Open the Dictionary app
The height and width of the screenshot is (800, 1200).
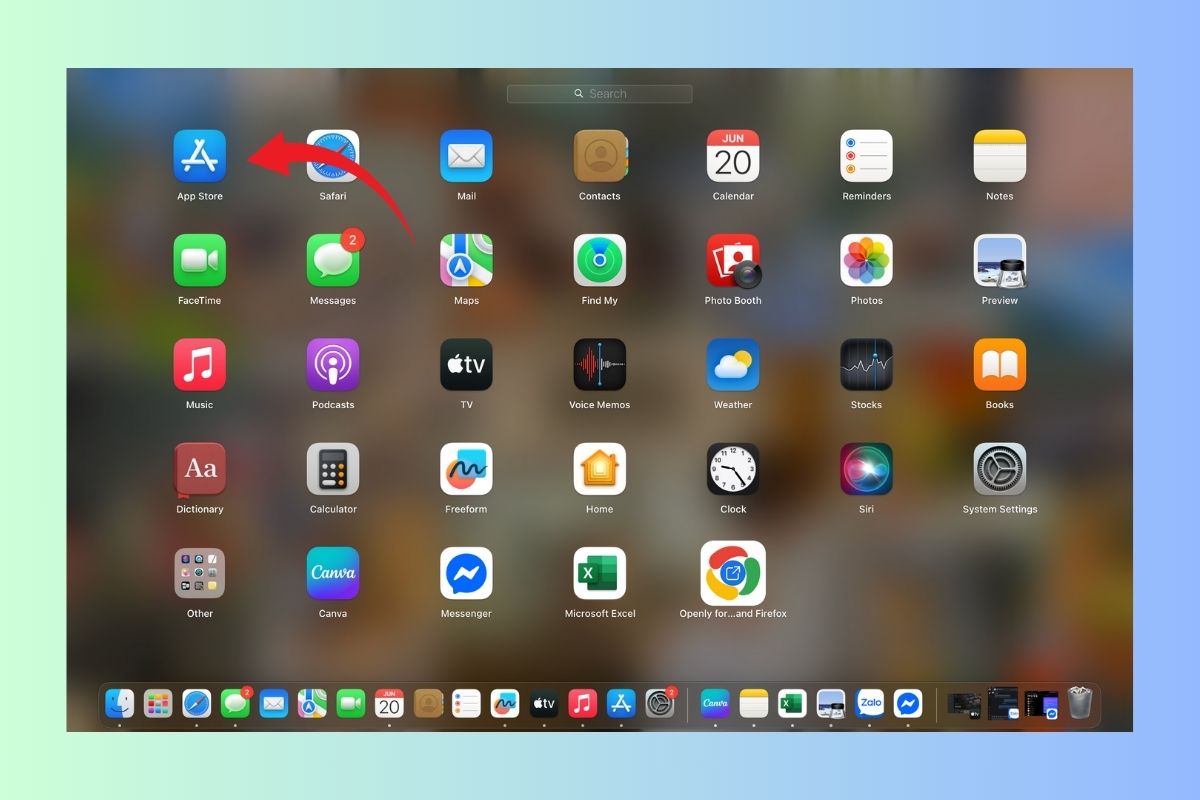point(200,469)
